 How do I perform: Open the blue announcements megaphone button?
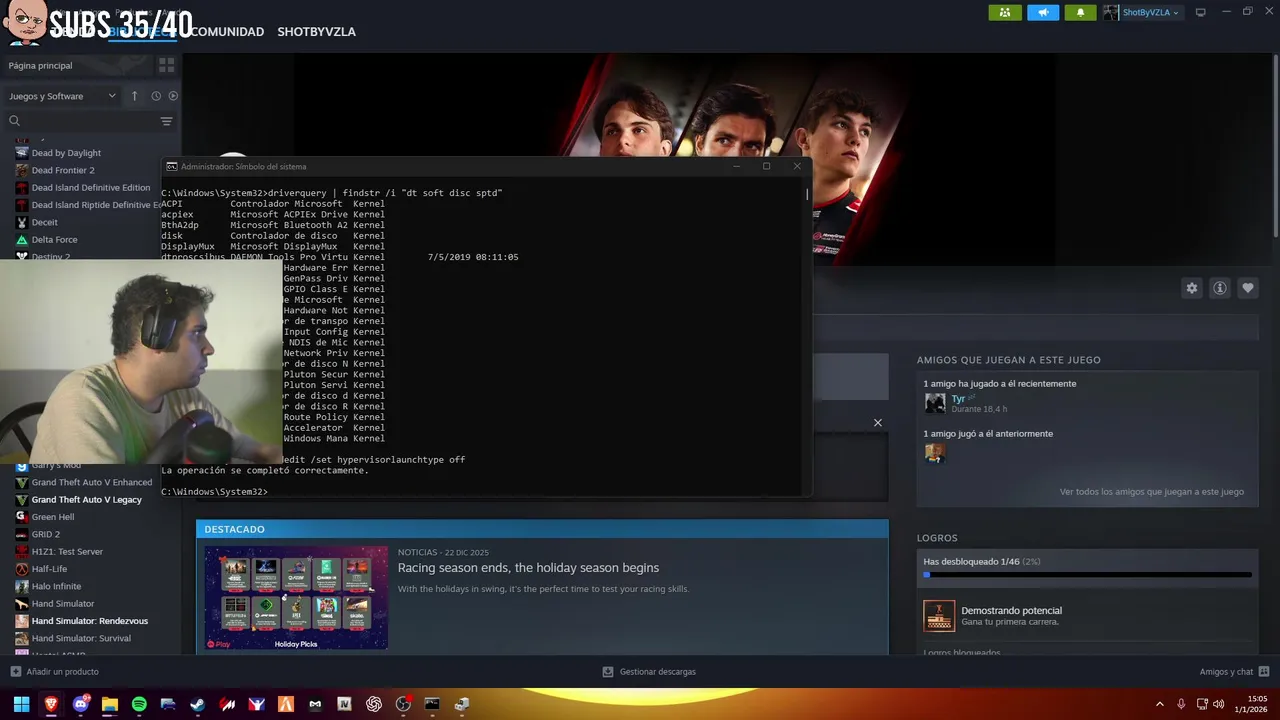(1043, 12)
